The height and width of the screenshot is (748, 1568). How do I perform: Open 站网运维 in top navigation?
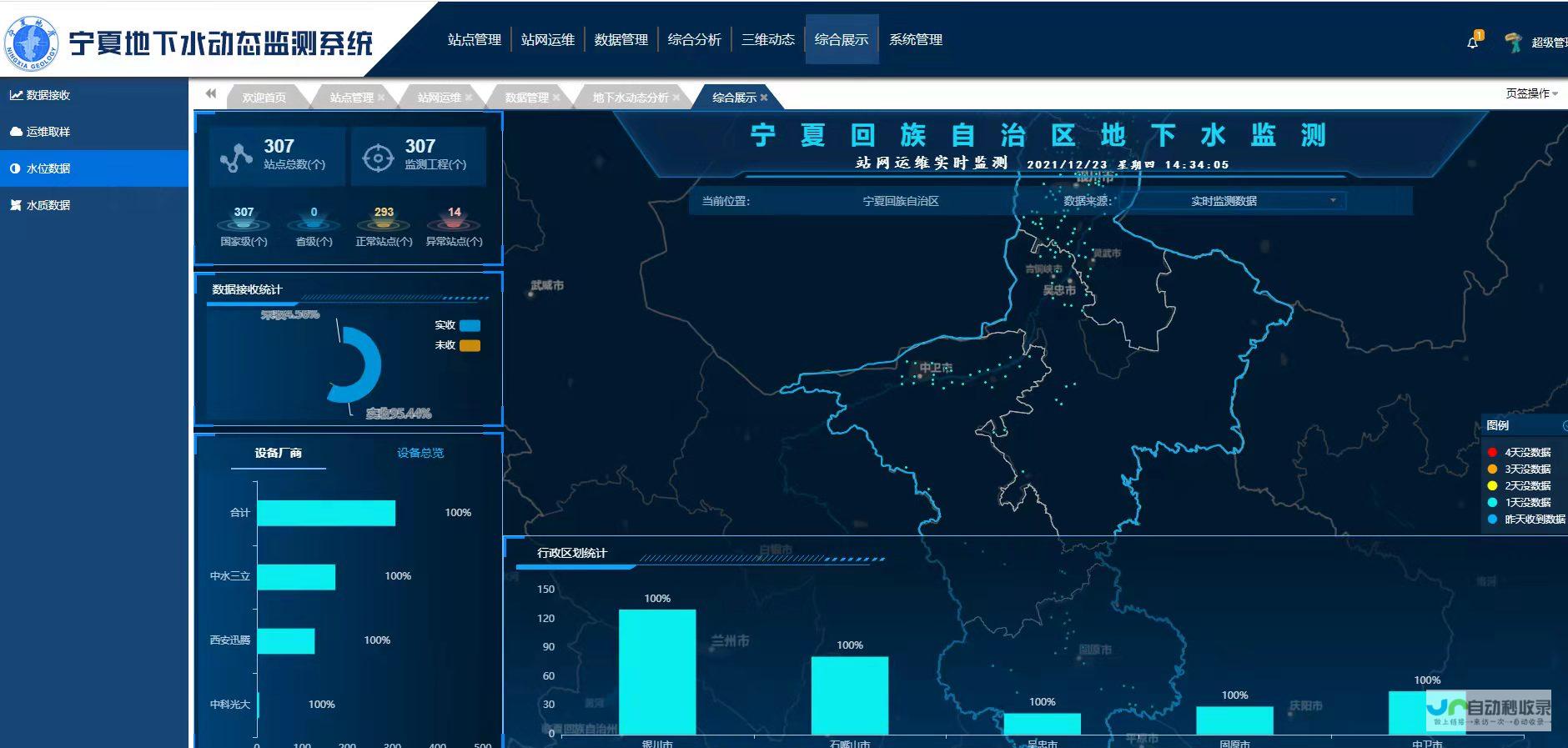(548, 39)
